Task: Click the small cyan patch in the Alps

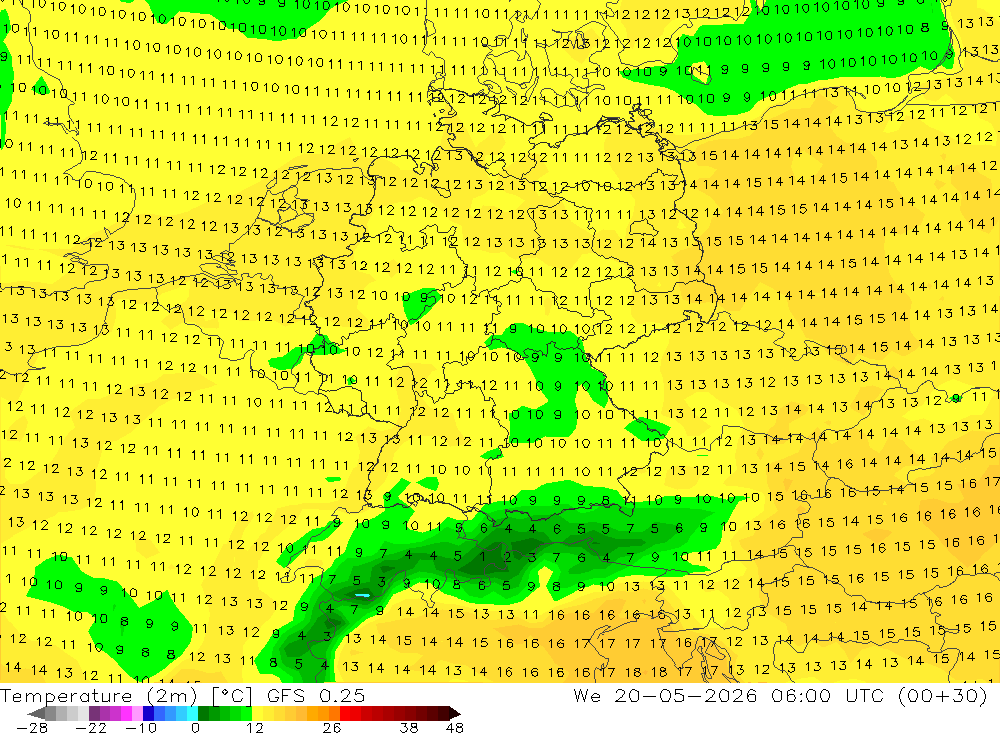Action: (x=362, y=595)
